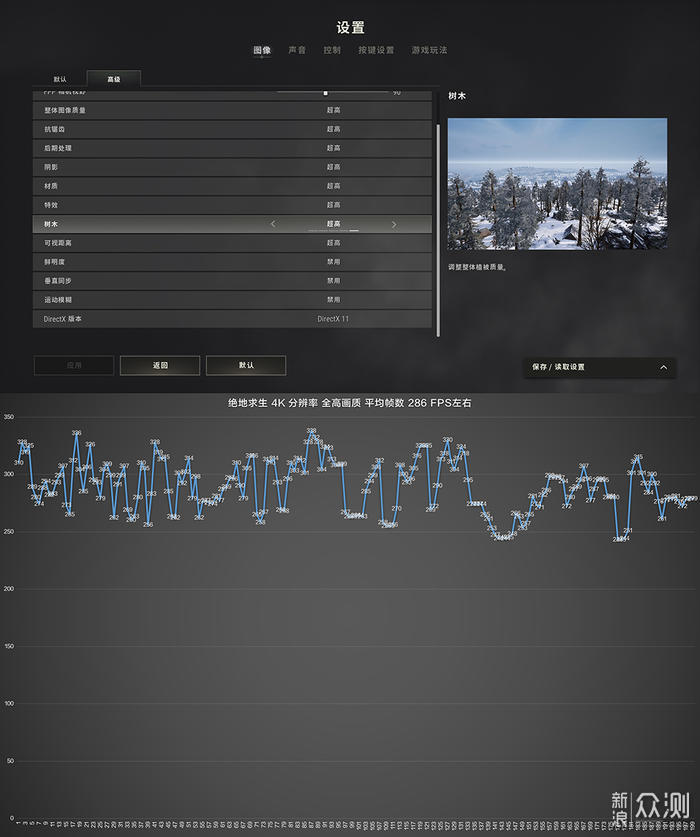Image resolution: width=700 pixels, height=837 pixels.
Task: Click the 返回 button
Action: 160,366
